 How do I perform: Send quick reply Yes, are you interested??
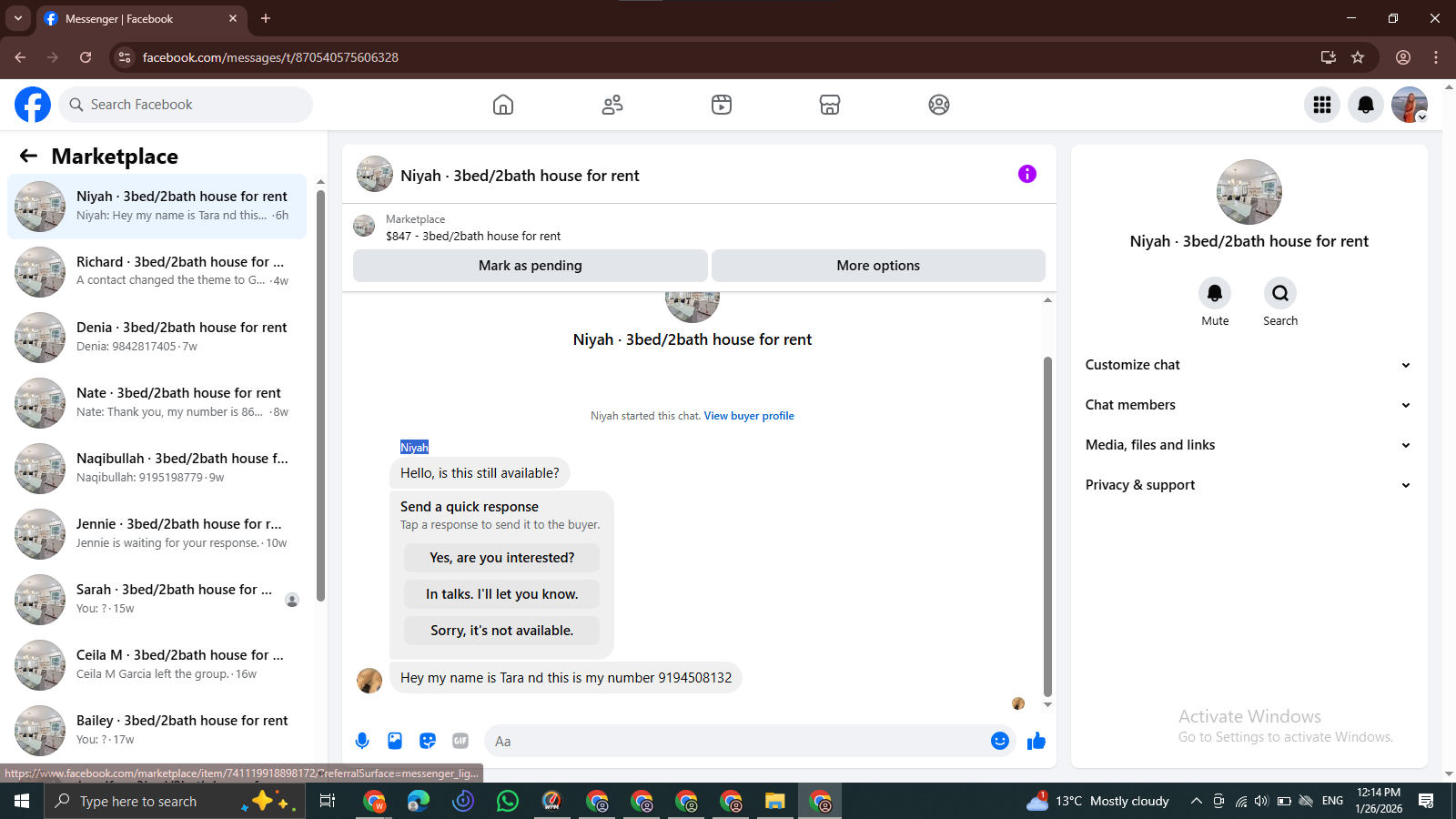501,558
